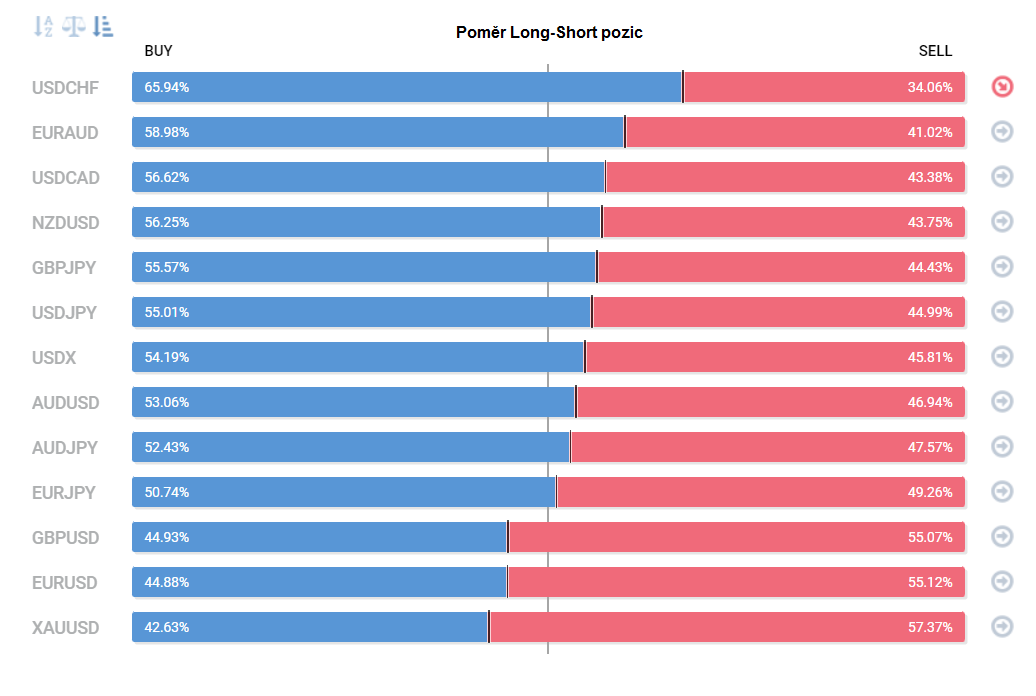
Task: Select the NZDUSD instrument label
Action: (x=65, y=223)
